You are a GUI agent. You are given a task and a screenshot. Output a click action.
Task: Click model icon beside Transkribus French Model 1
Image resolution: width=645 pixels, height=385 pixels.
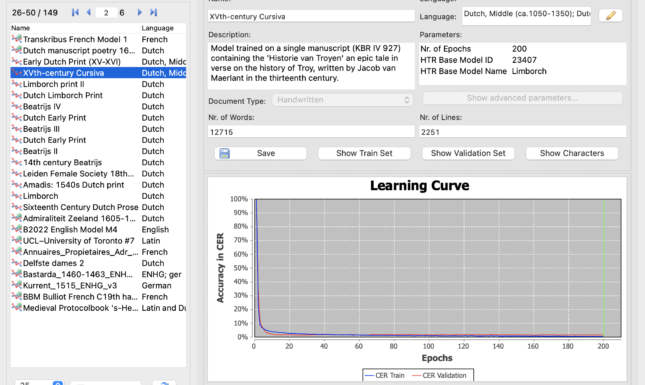(x=16, y=39)
